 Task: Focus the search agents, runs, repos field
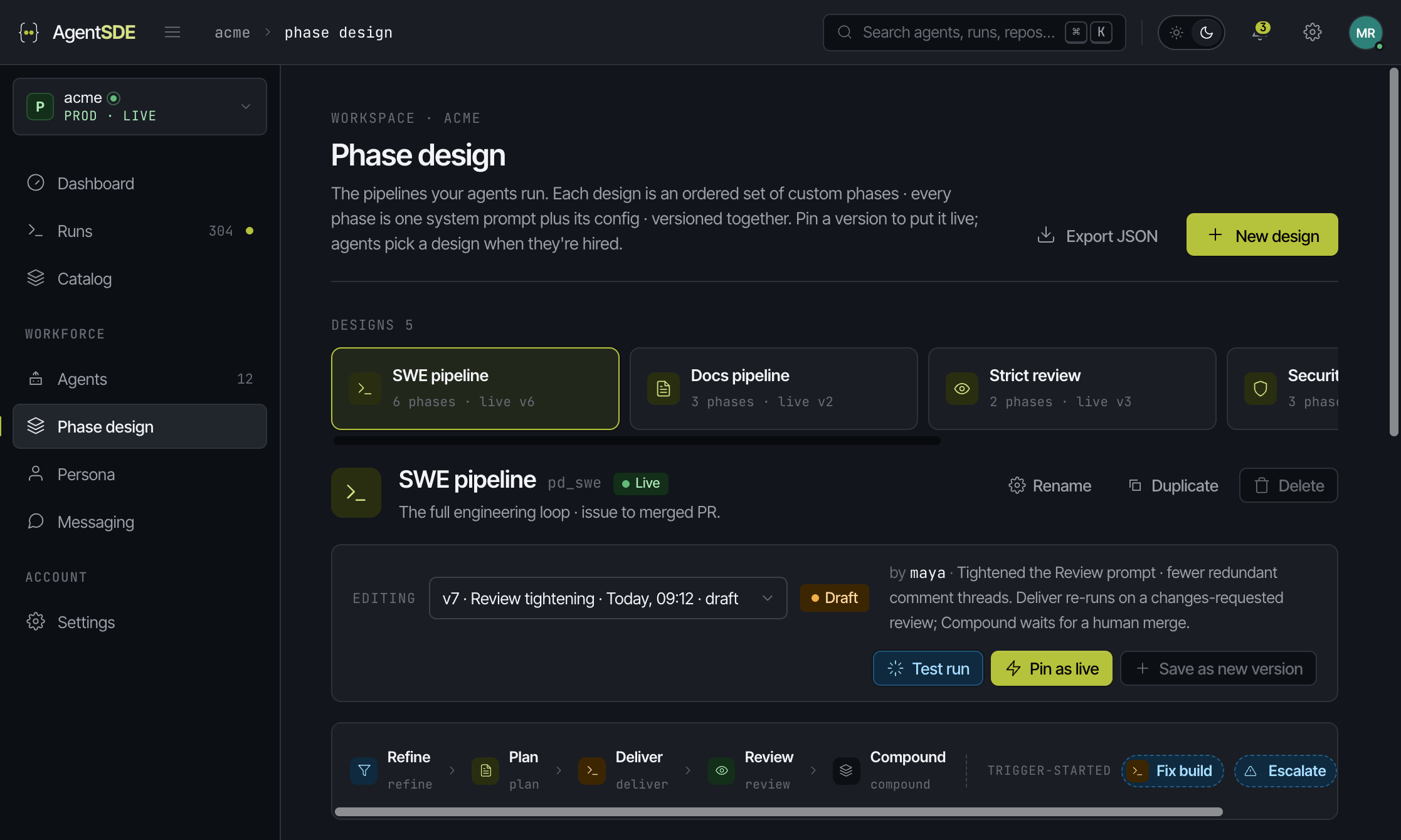click(x=974, y=32)
